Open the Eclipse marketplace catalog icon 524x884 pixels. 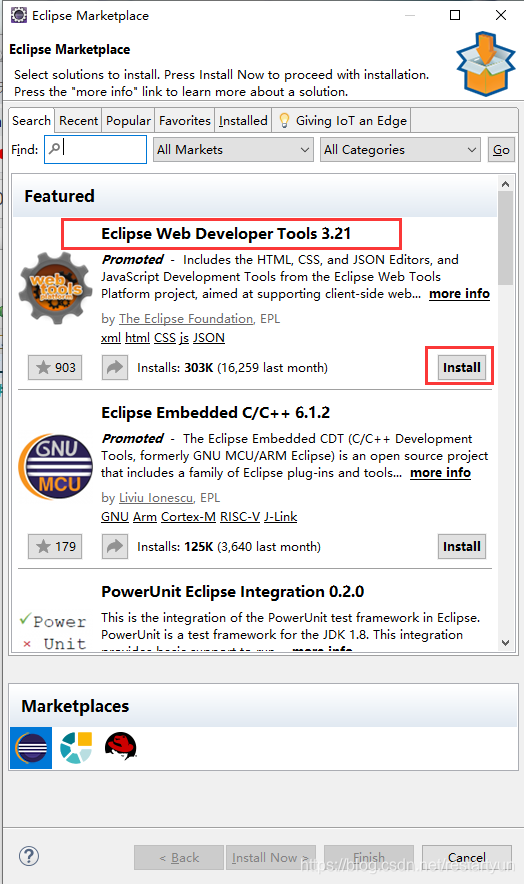(x=31, y=748)
